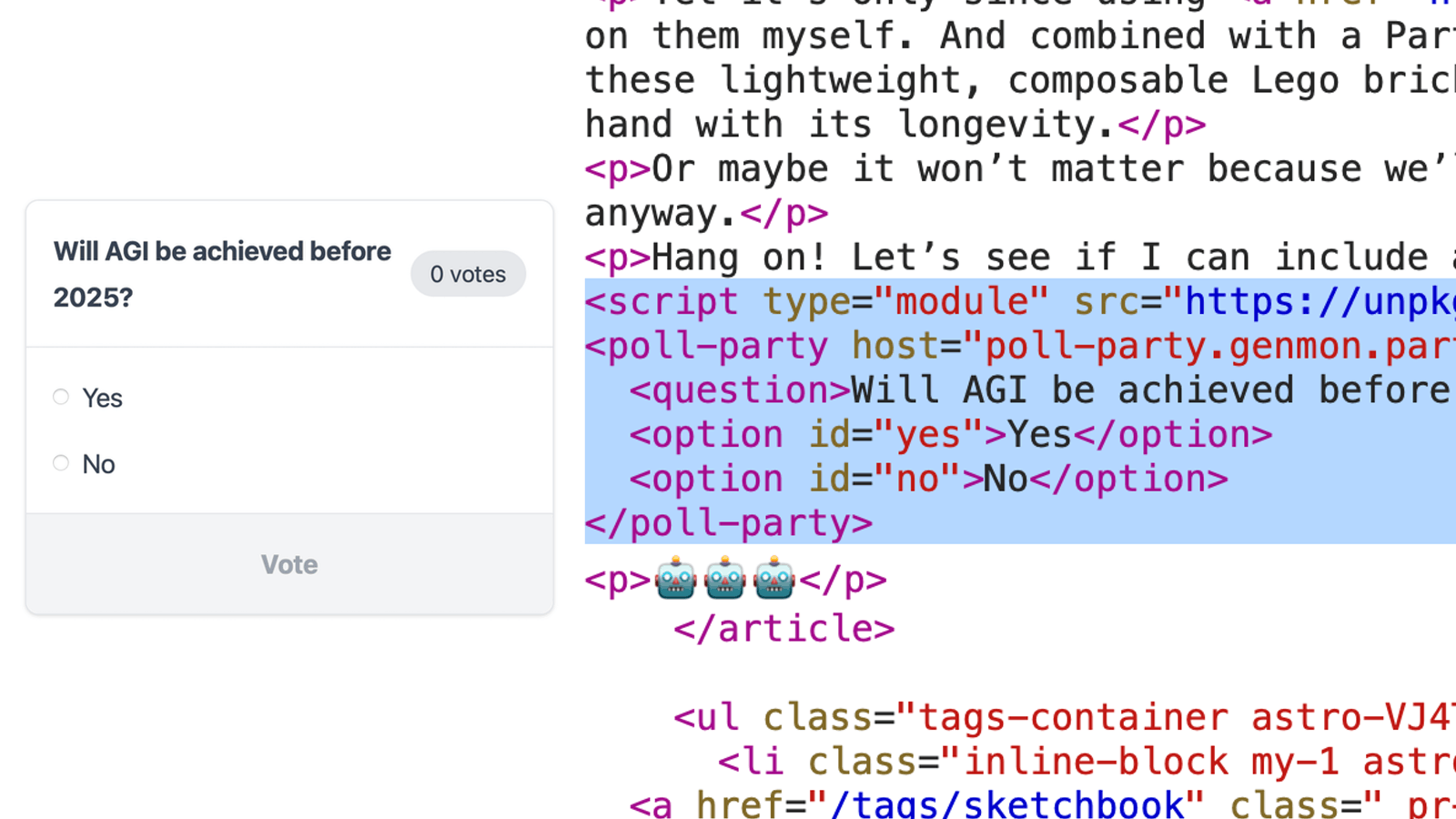
Task: Click the ul tags-container line
Action: click(x=1065, y=717)
